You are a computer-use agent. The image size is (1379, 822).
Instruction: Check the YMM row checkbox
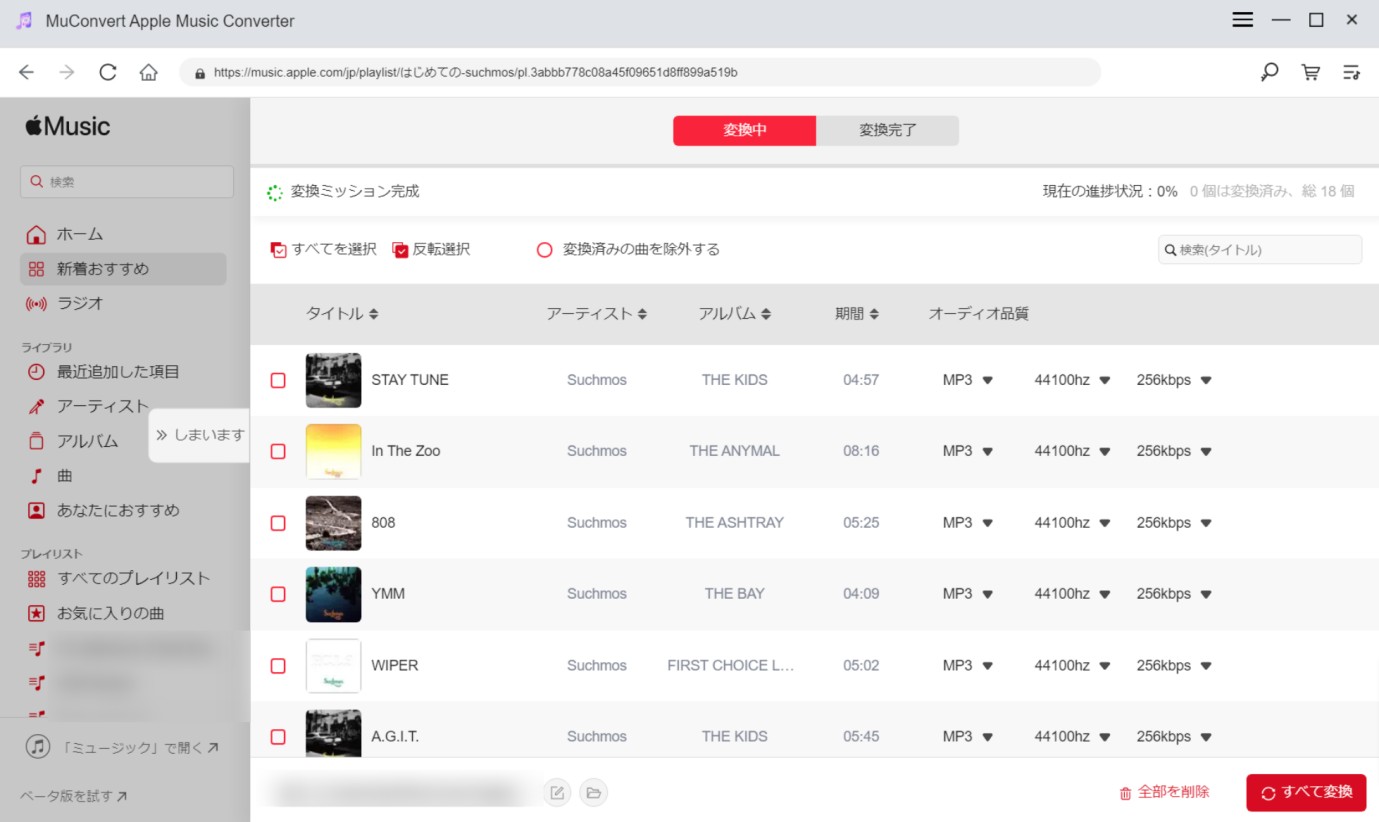point(278,594)
